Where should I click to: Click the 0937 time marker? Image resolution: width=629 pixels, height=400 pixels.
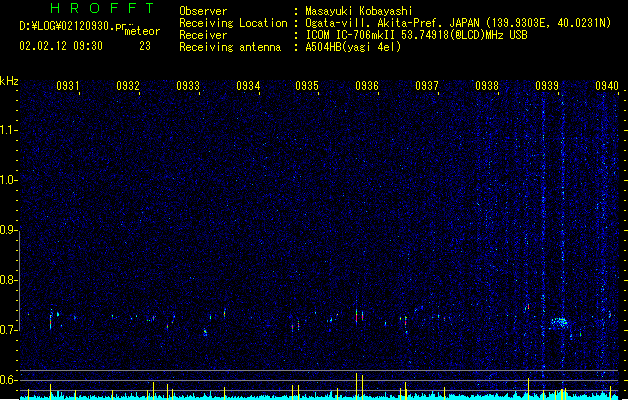[x=427, y=86]
